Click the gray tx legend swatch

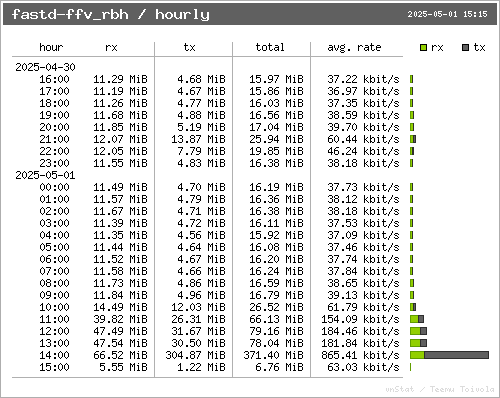coord(466,48)
